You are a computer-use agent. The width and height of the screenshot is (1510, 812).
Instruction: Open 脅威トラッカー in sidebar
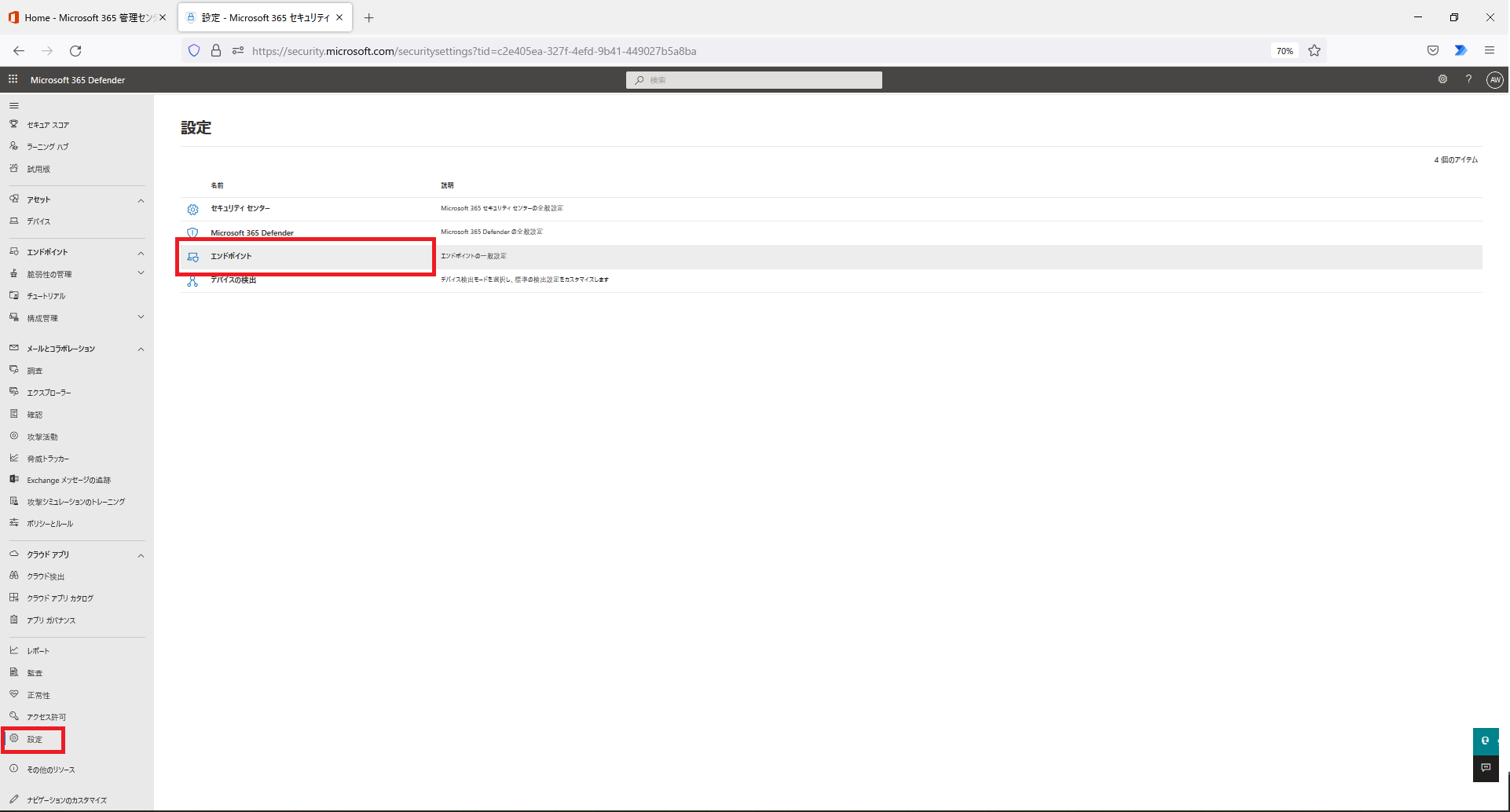[x=48, y=459]
